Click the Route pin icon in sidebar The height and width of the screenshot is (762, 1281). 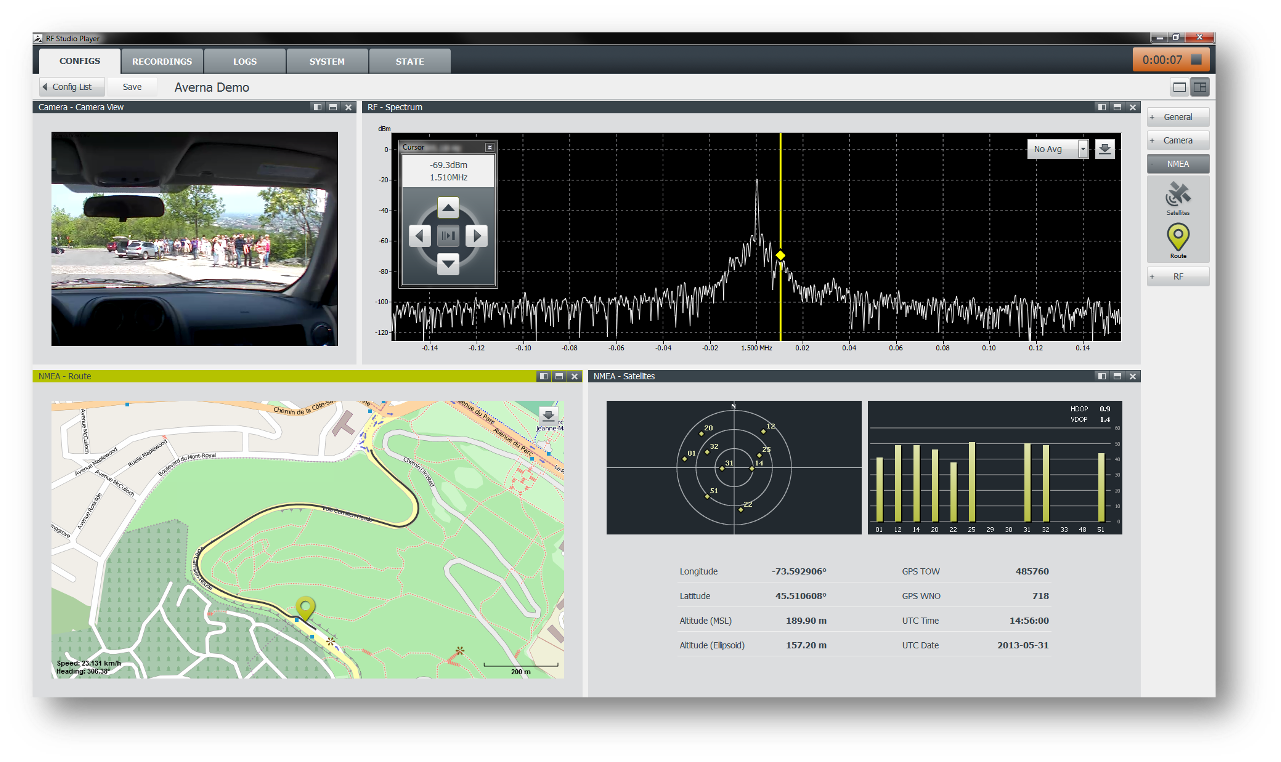point(1178,238)
